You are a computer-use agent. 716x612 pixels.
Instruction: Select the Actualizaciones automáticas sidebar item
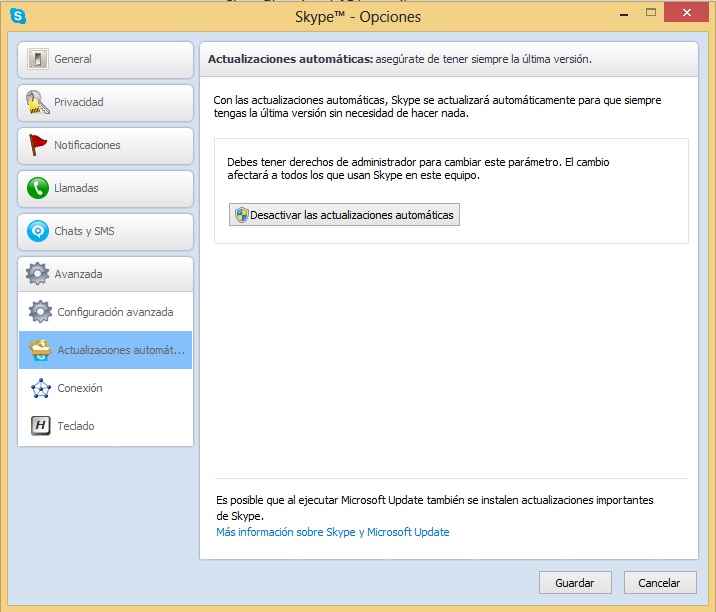point(105,350)
